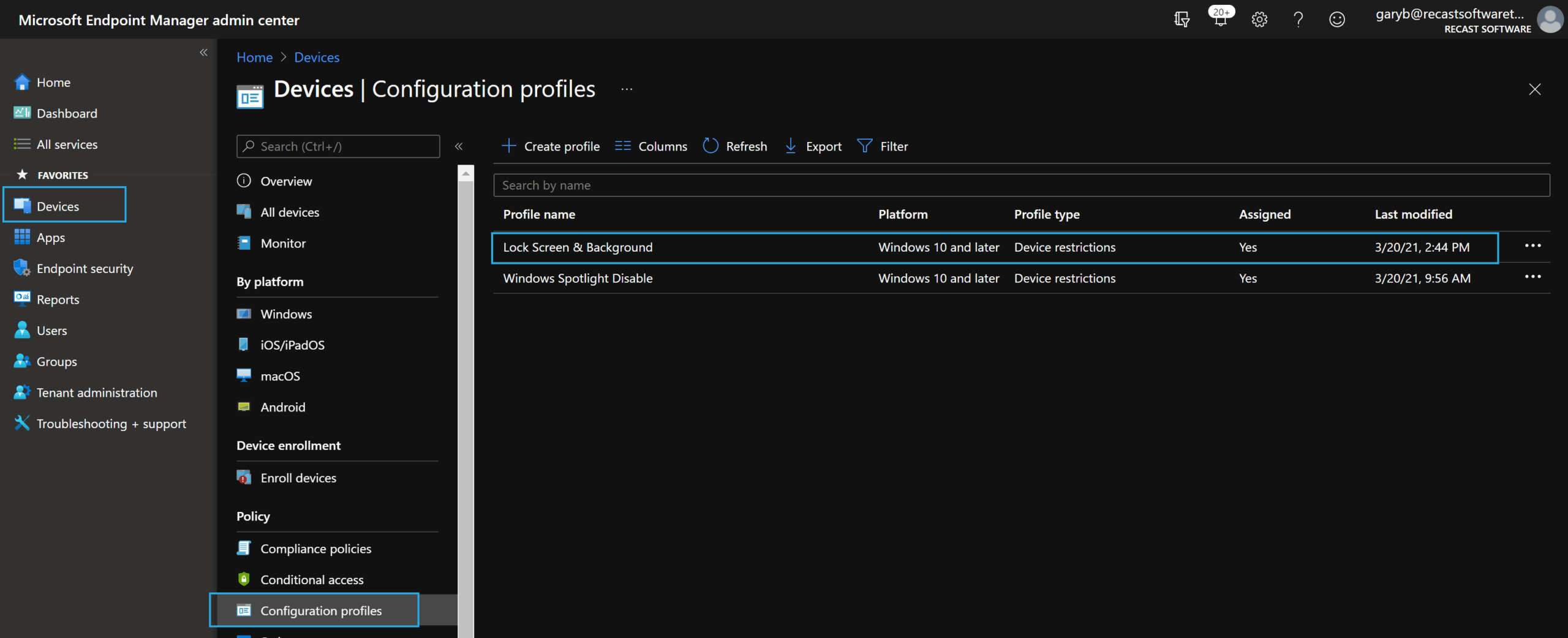
Task: Click the Create profile button
Action: [551, 146]
